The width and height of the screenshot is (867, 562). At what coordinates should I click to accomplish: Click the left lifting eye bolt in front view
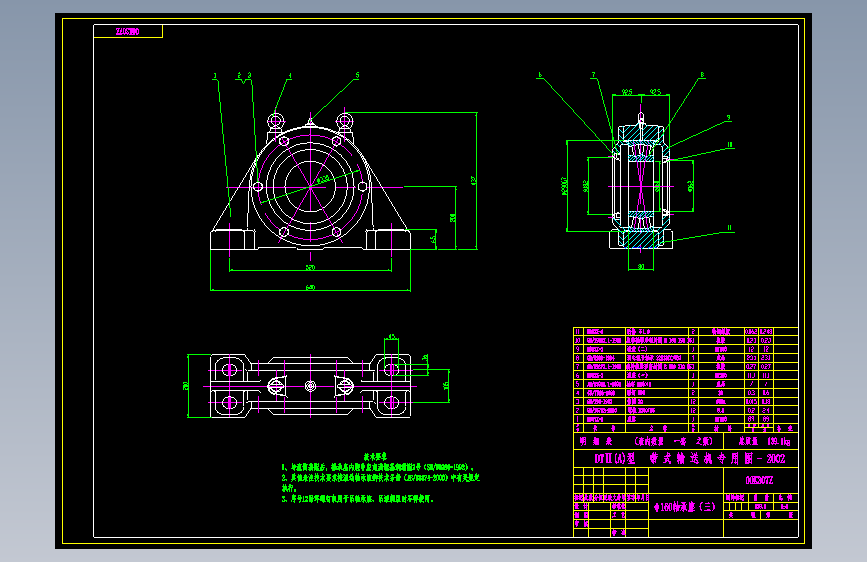point(275,121)
